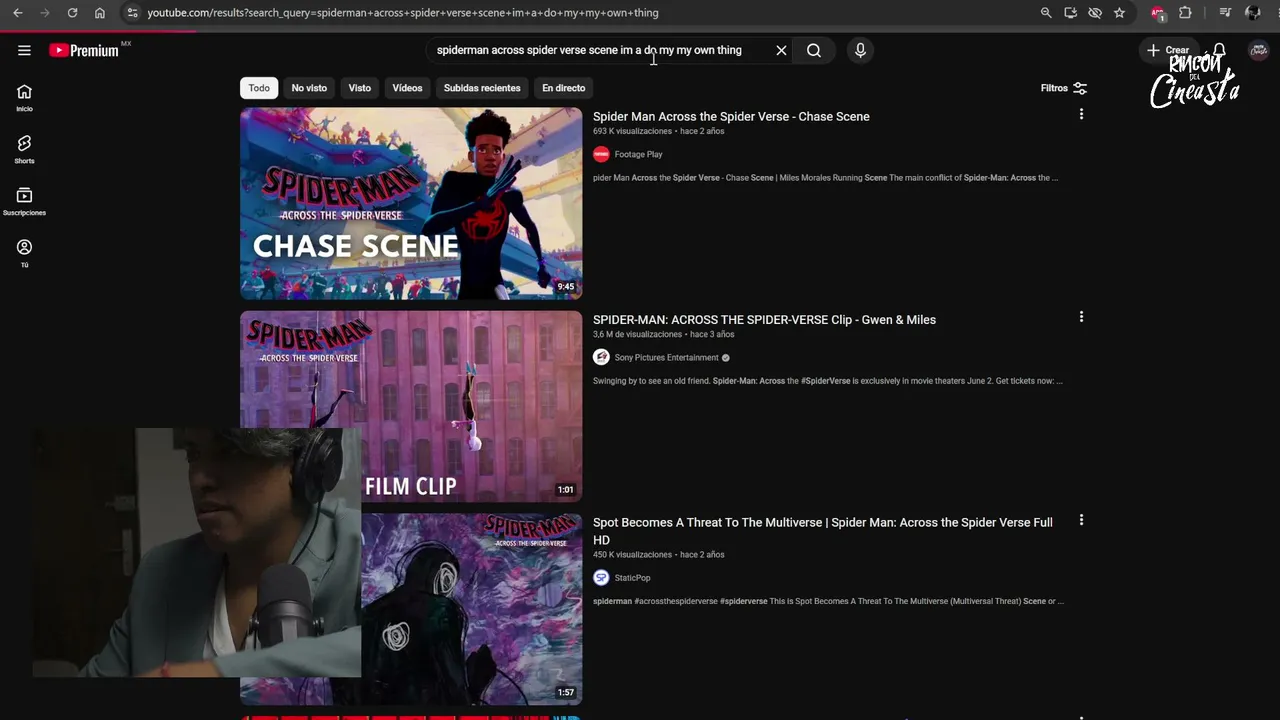The image size is (1280, 720).
Task: Click the '3,6 M de visualizaciones' metadata text
Action: coord(637,334)
